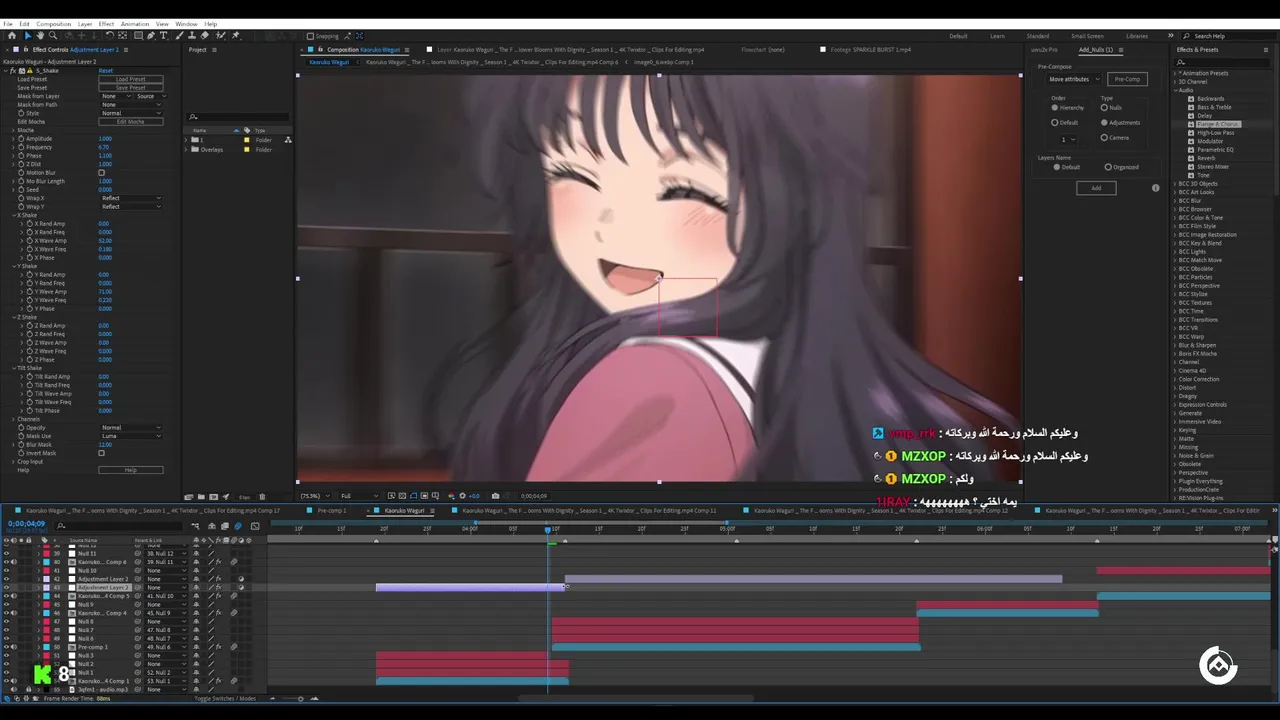Expand the Animation Presets category
Image resolution: width=1280 pixels, height=720 pixels.
1175,73
